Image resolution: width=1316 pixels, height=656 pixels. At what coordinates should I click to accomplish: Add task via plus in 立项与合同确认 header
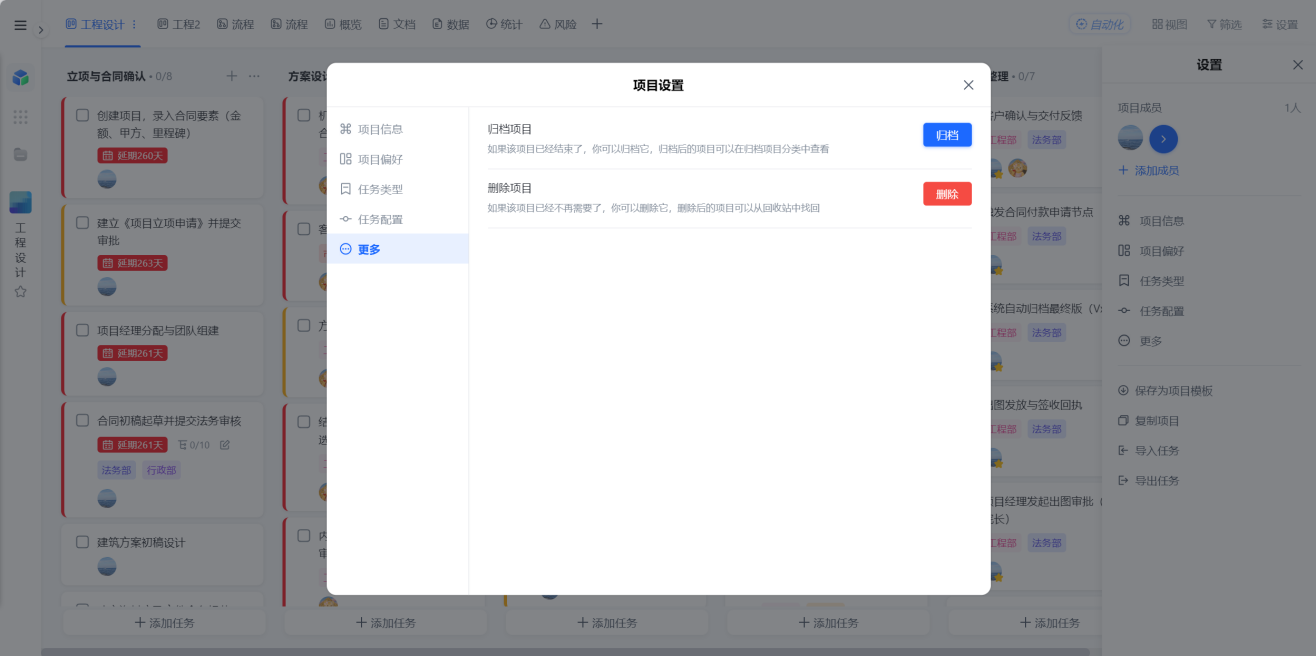232,76
